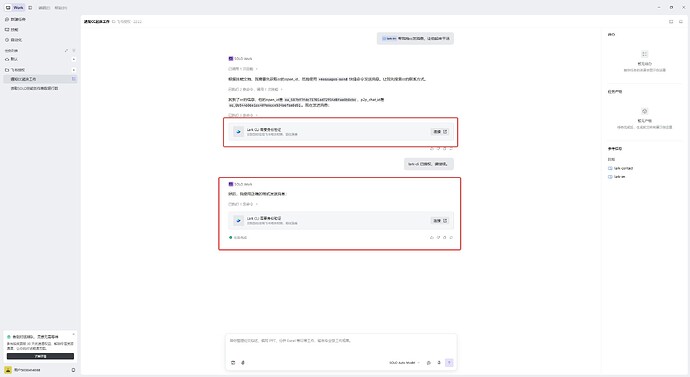
Task: Click the user avatar at bottom-left
Action: (8, 370)
